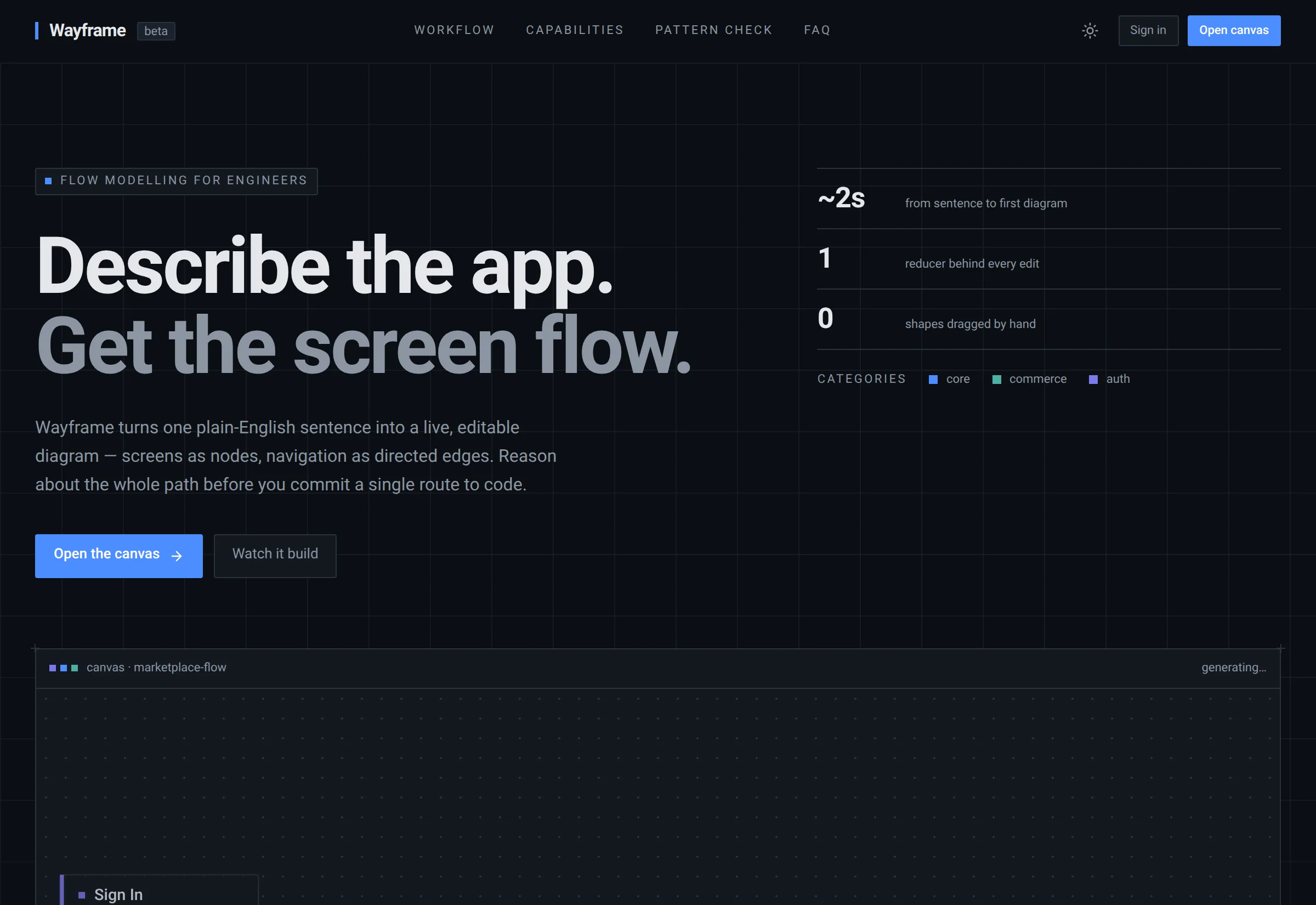Select the Sign In node on canvas

click(x=158, y=890)
